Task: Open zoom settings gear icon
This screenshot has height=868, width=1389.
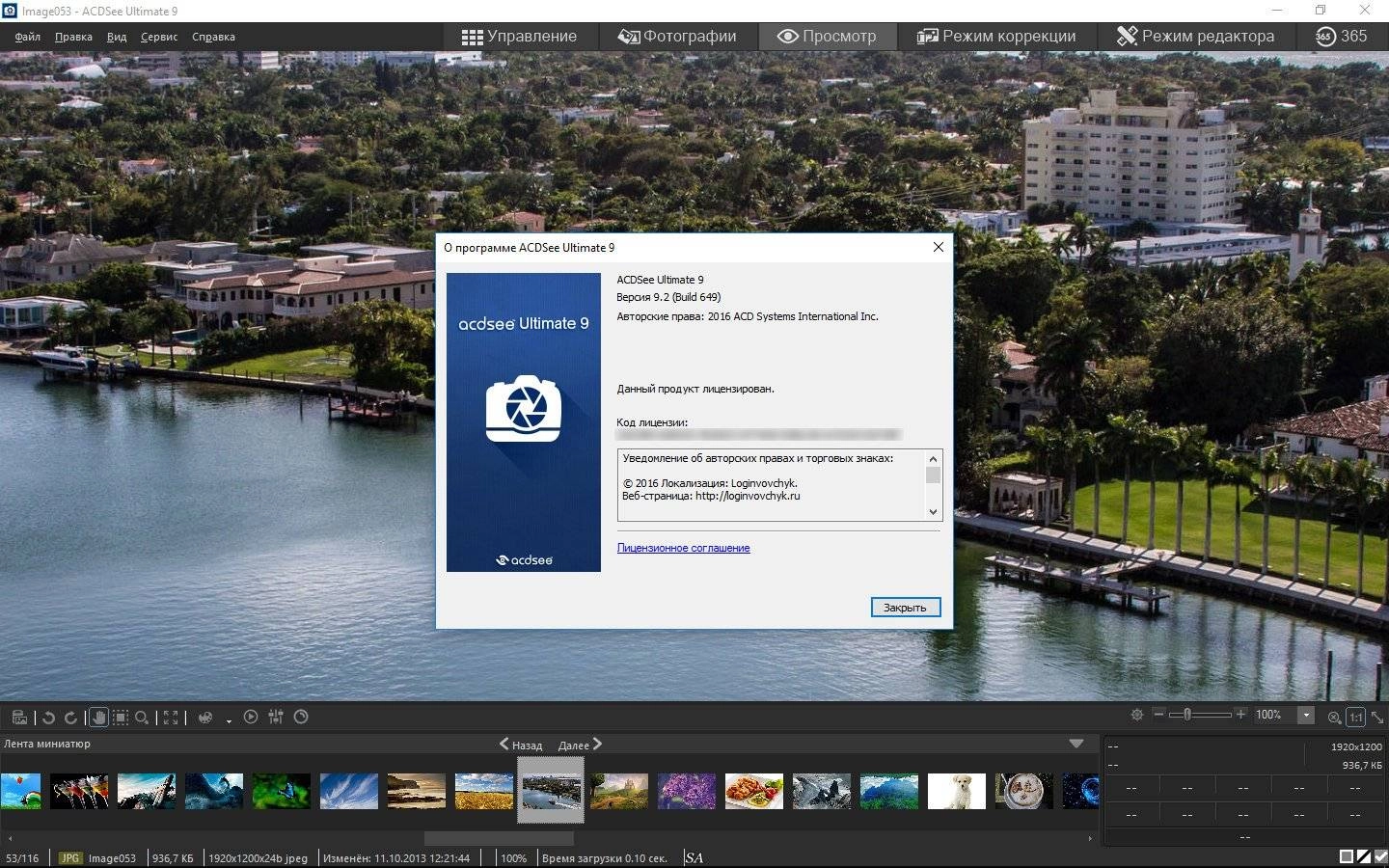Action: pyautogui.click(x=1137, y=715)
